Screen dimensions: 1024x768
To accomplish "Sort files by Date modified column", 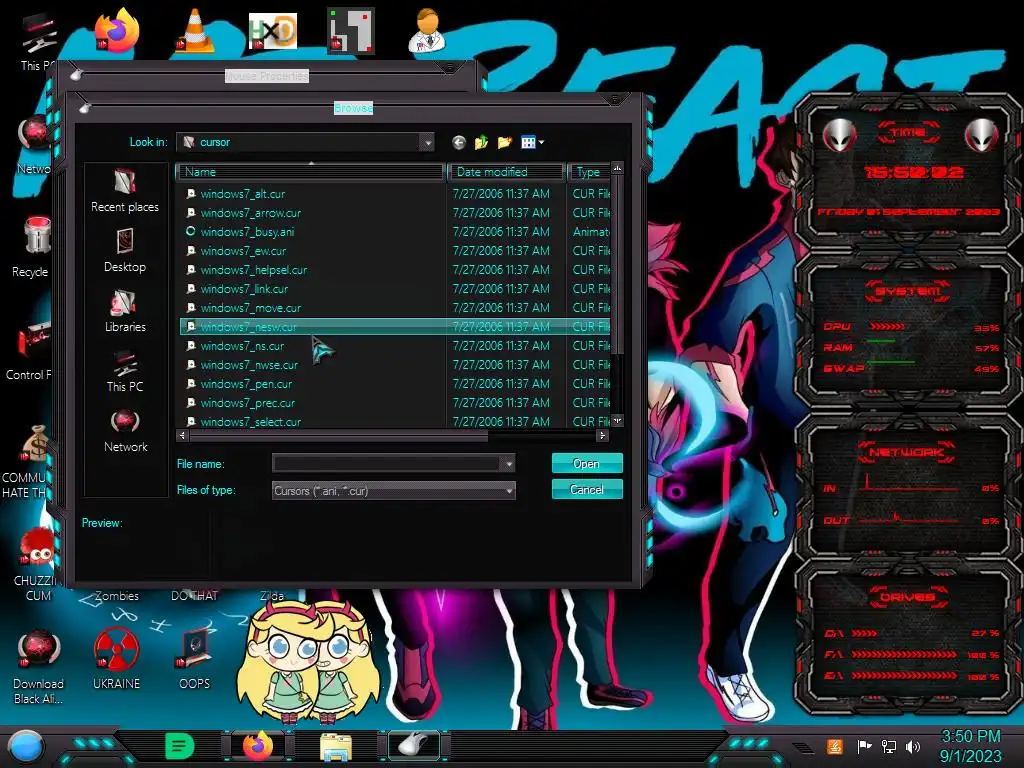I will click(x=506, y=172).
